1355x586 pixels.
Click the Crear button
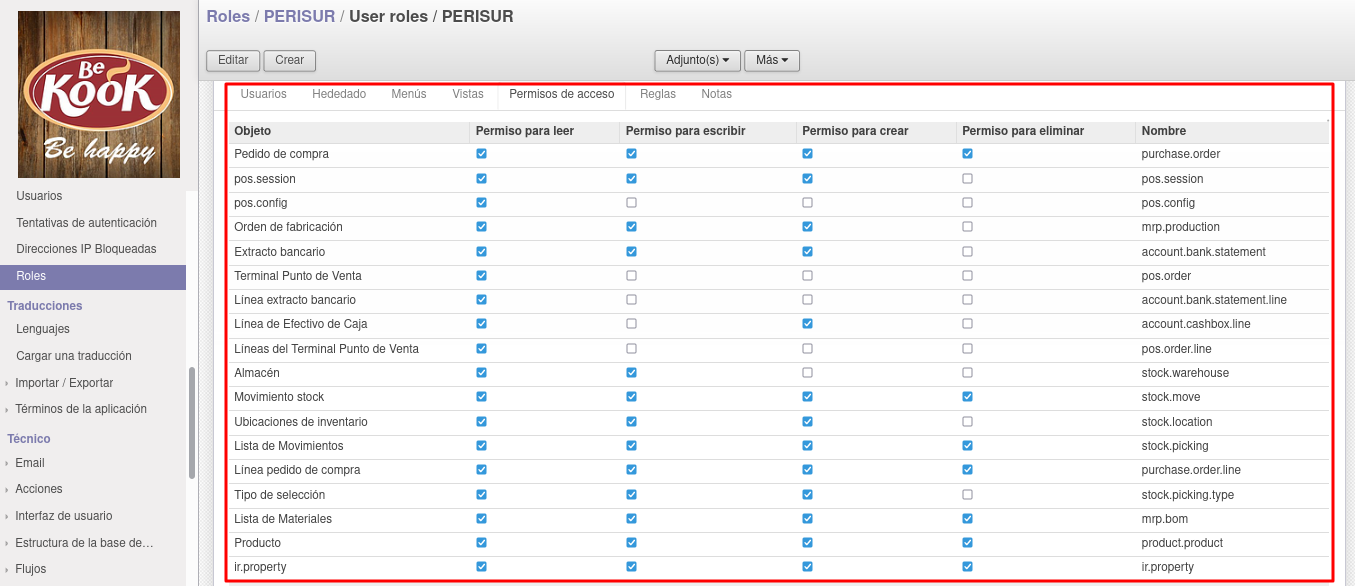[x=290, y=60]
